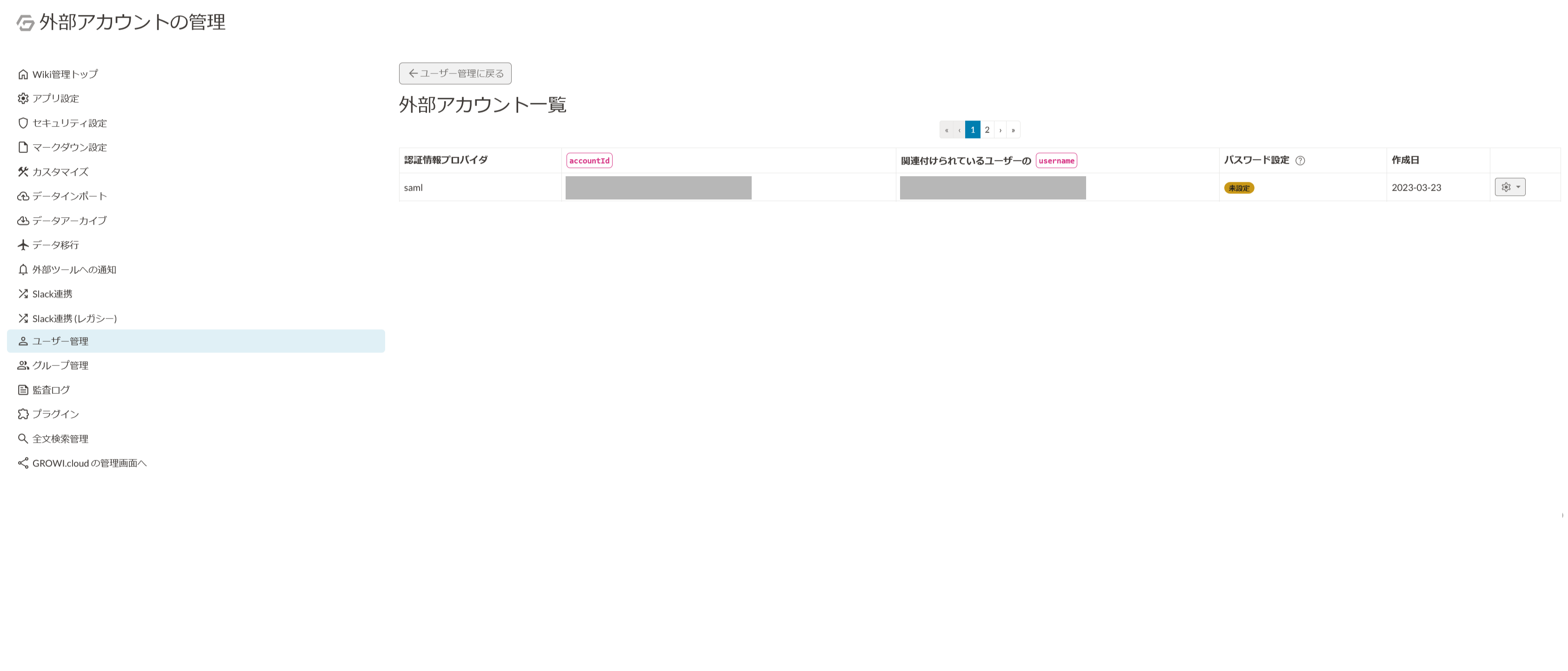Screen dimensions: 1568x671
Task: Click the Slack連携 Slack icon
Action: [x=22, y=293]
